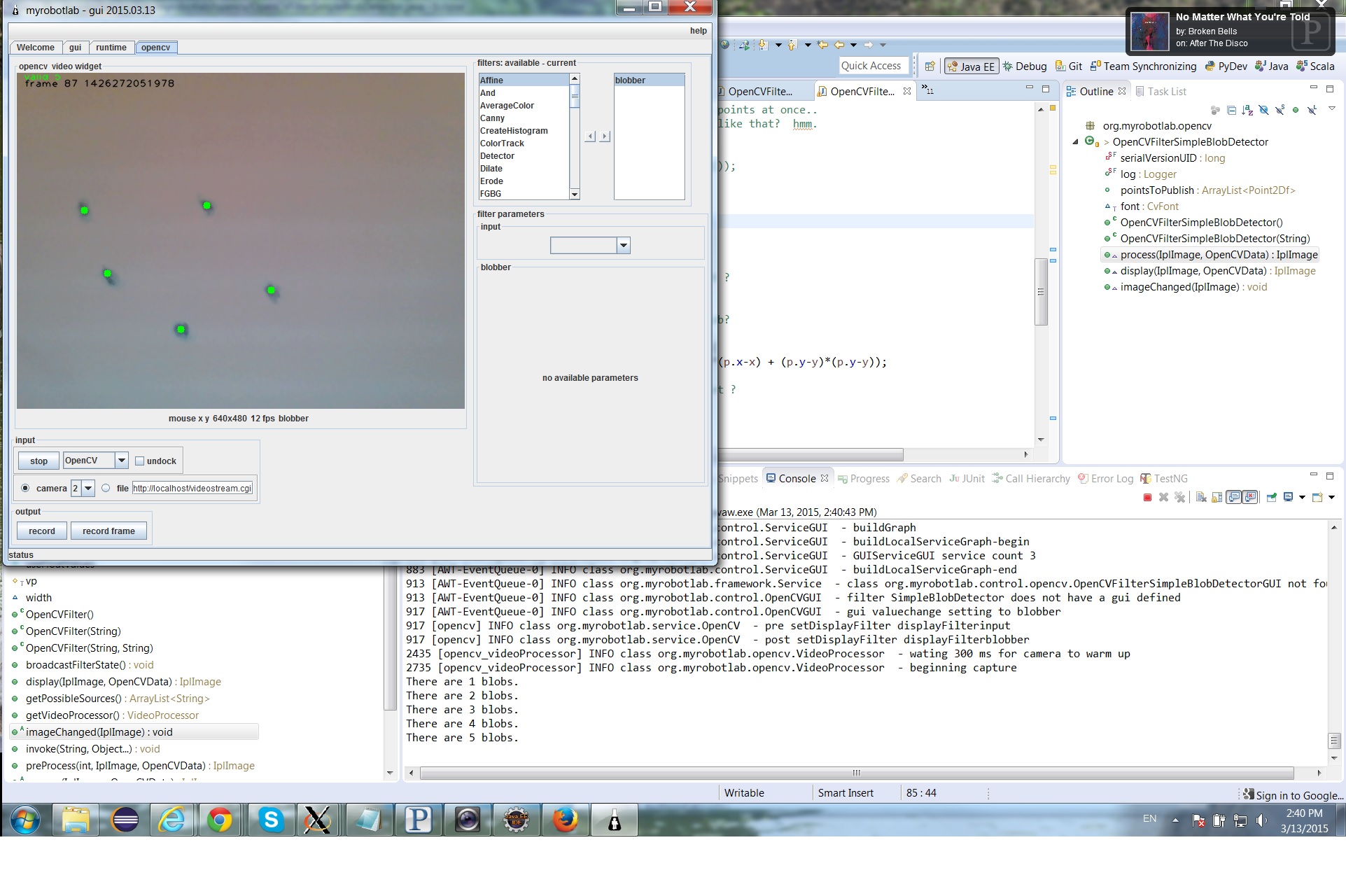Stop the OpenCV video capture
Viewport: 1346px width, 896px height.
coord(39,461)
